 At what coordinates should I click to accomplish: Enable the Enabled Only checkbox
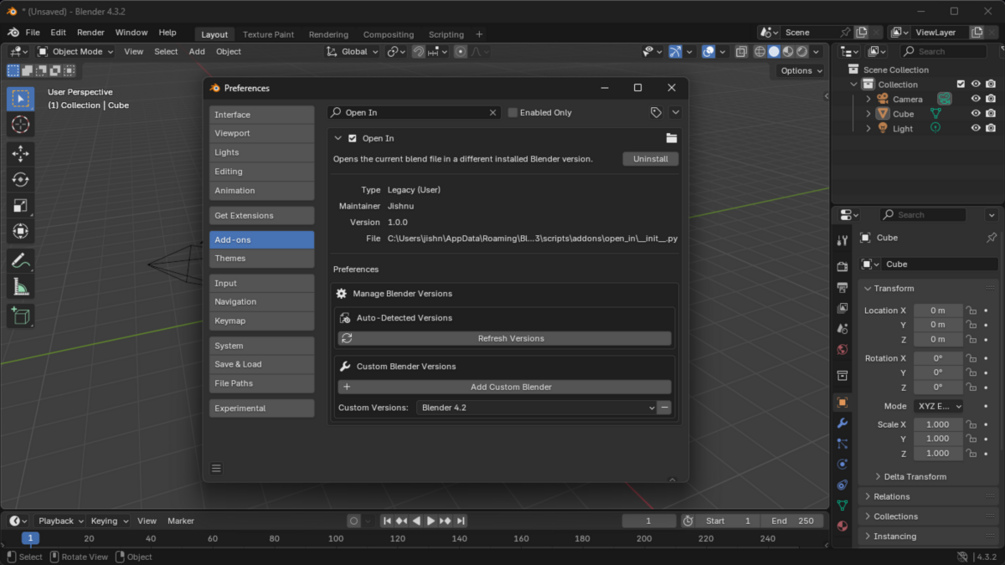[x=512, y=113]
